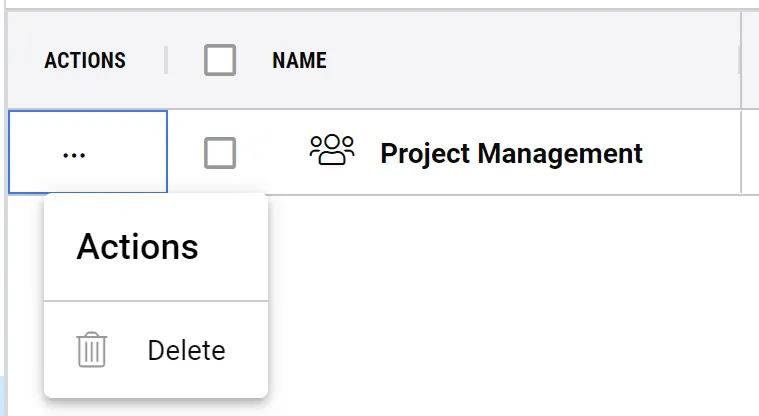Toggle the select-all checkbox in table header
This screenshot has height=416, width=759.
point(220,61)
